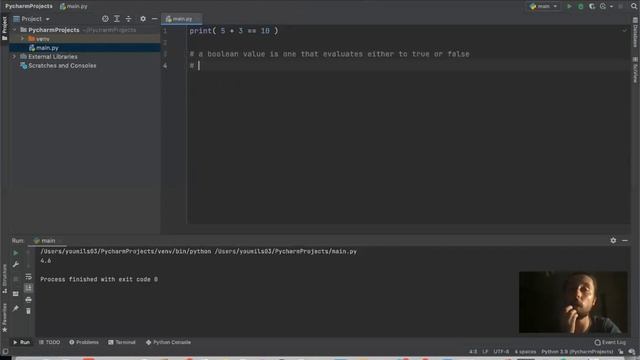This screenshot has height=360, width=640.
Task: Click the boolean value comment line
Action: pyautogui.click(x=329, y=54)
